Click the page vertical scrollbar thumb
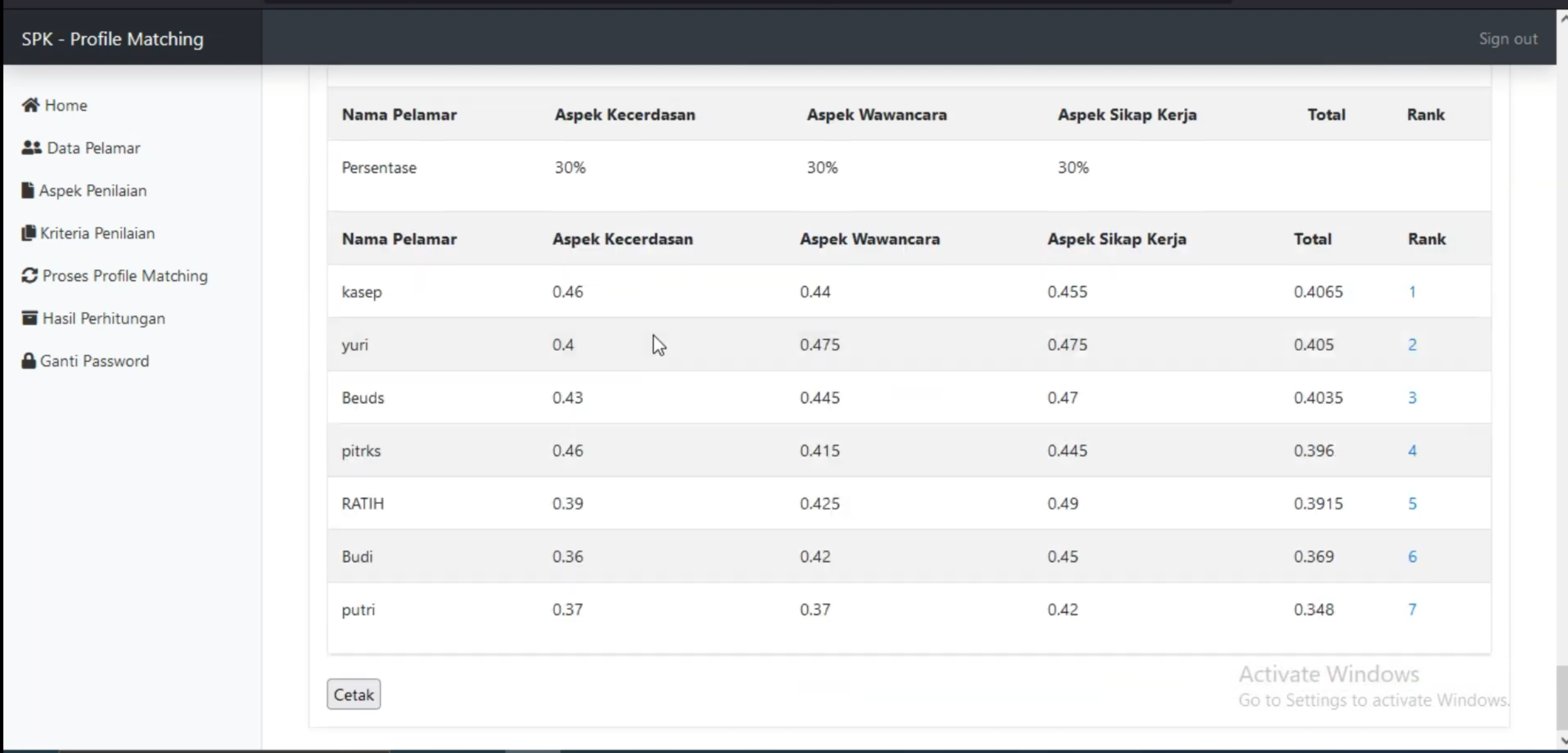Screen dimensions: 1568x753 tap(1562, 698)
